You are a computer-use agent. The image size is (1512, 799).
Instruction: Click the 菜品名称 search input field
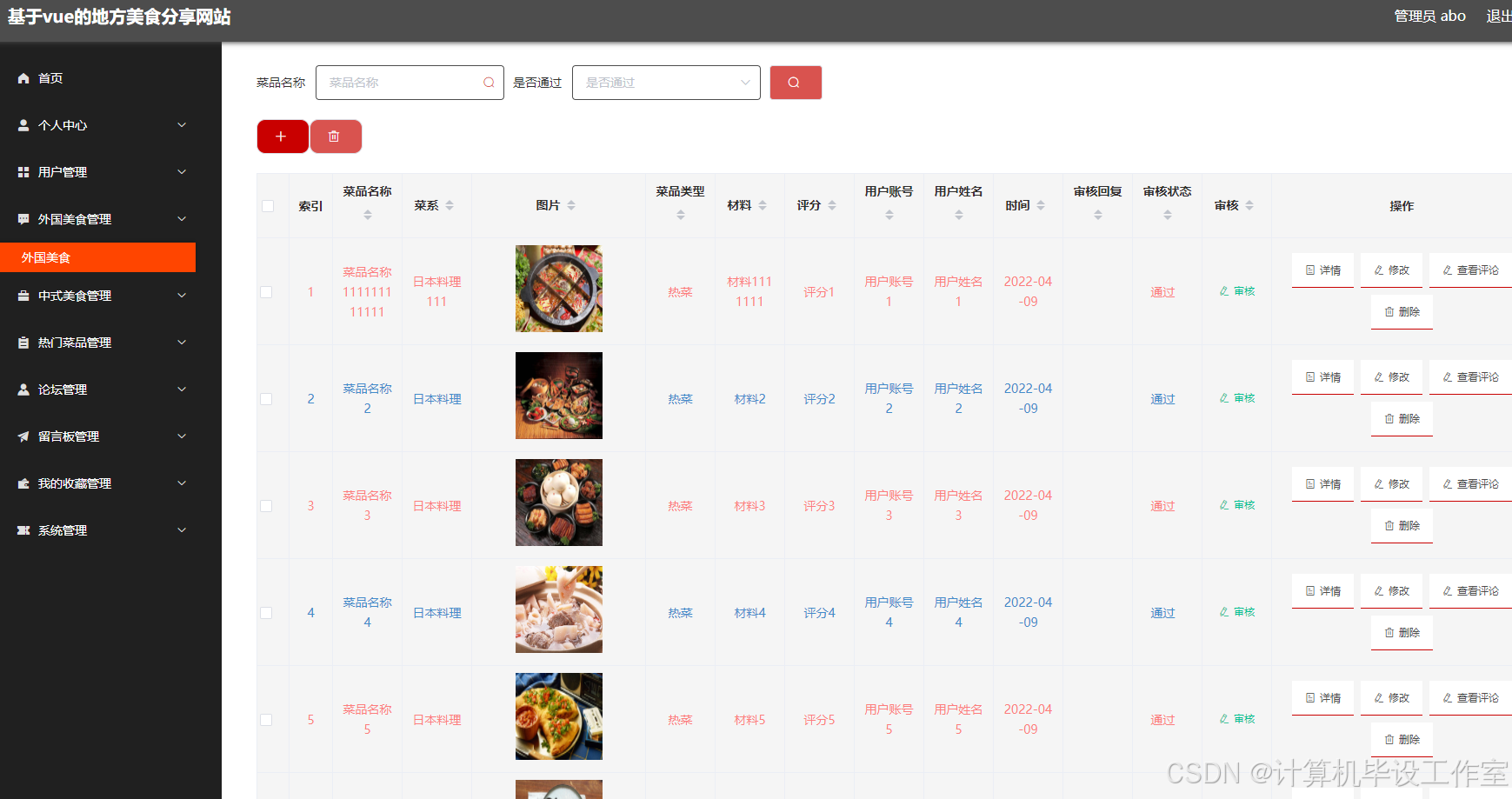[x=410, y=83]
